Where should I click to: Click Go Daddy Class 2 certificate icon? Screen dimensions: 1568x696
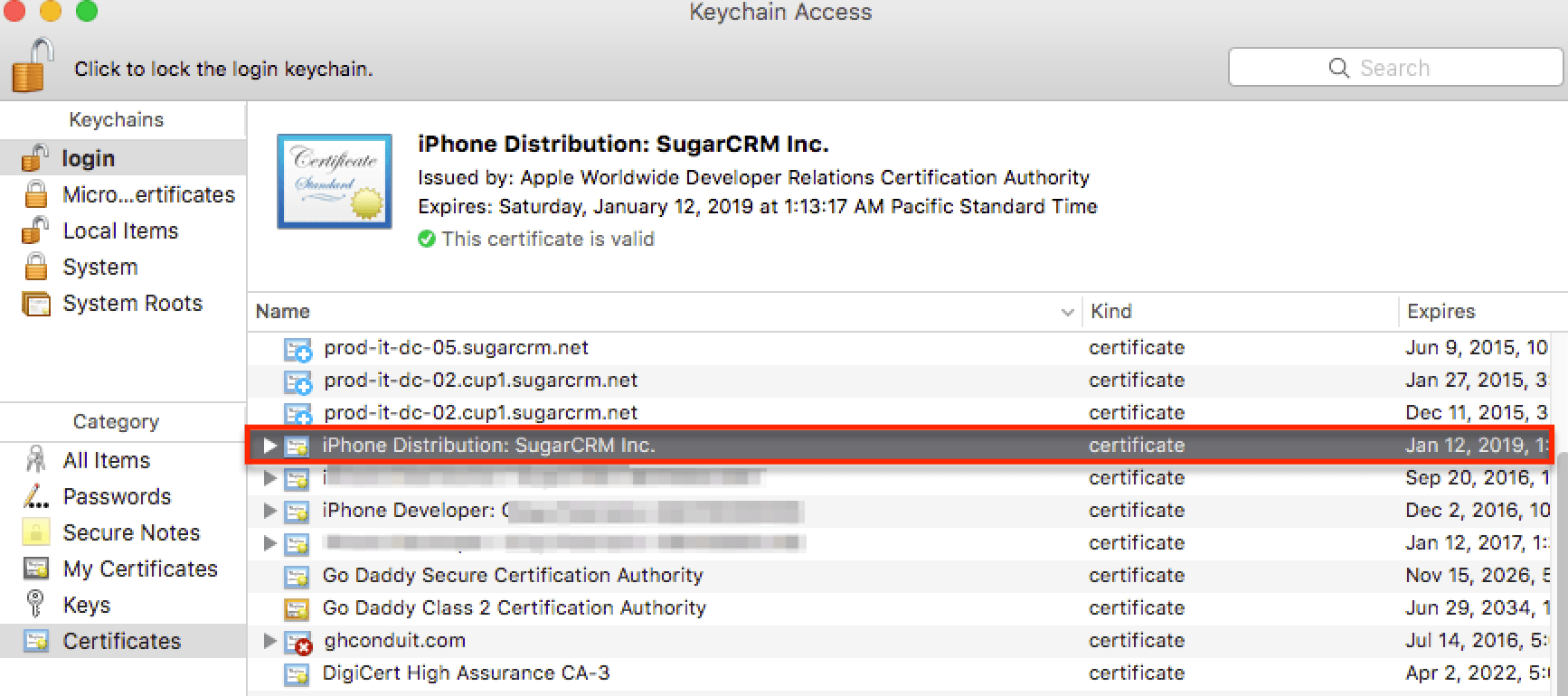(297, 609)
